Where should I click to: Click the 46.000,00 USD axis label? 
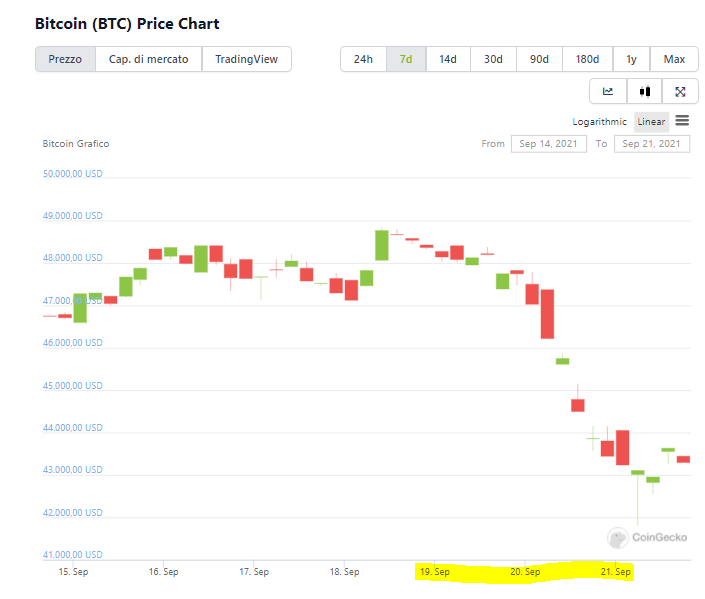tap(73, 343)
